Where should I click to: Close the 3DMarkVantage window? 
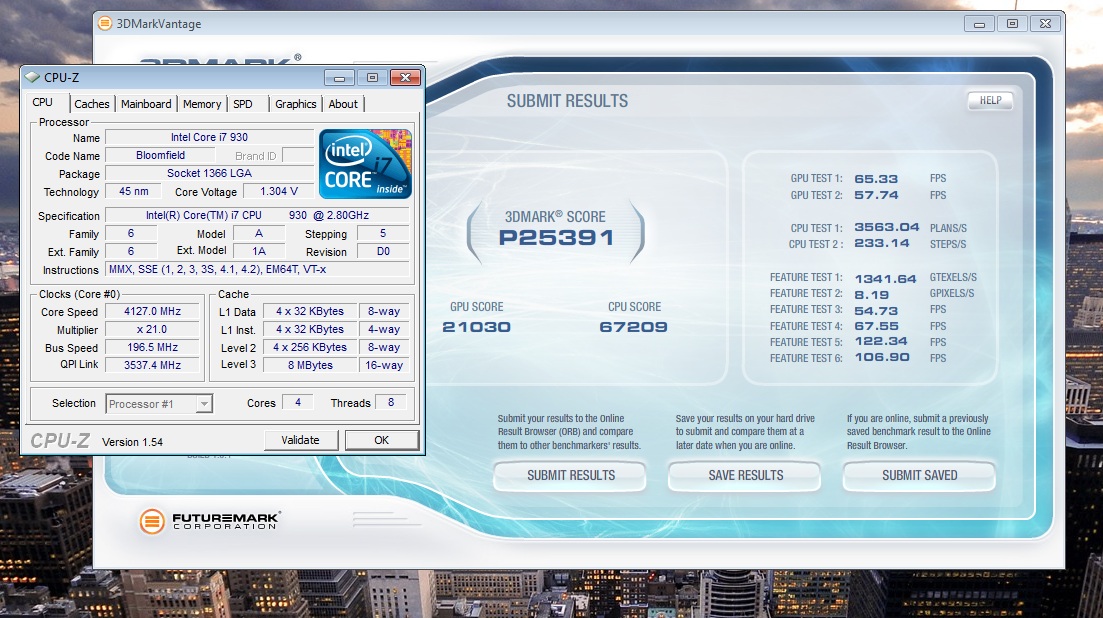pyautogui.click(x=1045, y=23)
